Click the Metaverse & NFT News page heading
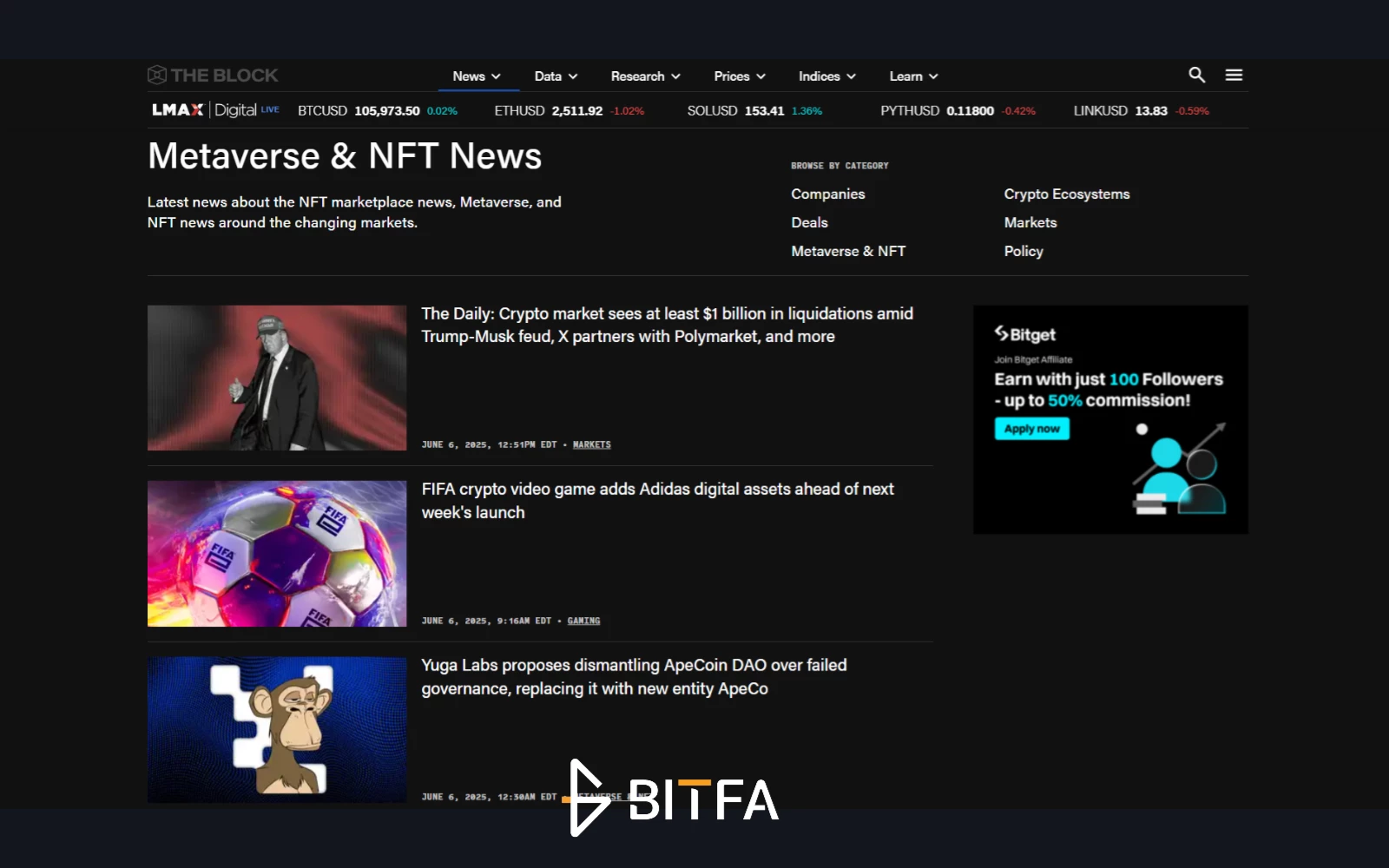The width and height of the screenshot is (1389, 868). click(345, 156)
